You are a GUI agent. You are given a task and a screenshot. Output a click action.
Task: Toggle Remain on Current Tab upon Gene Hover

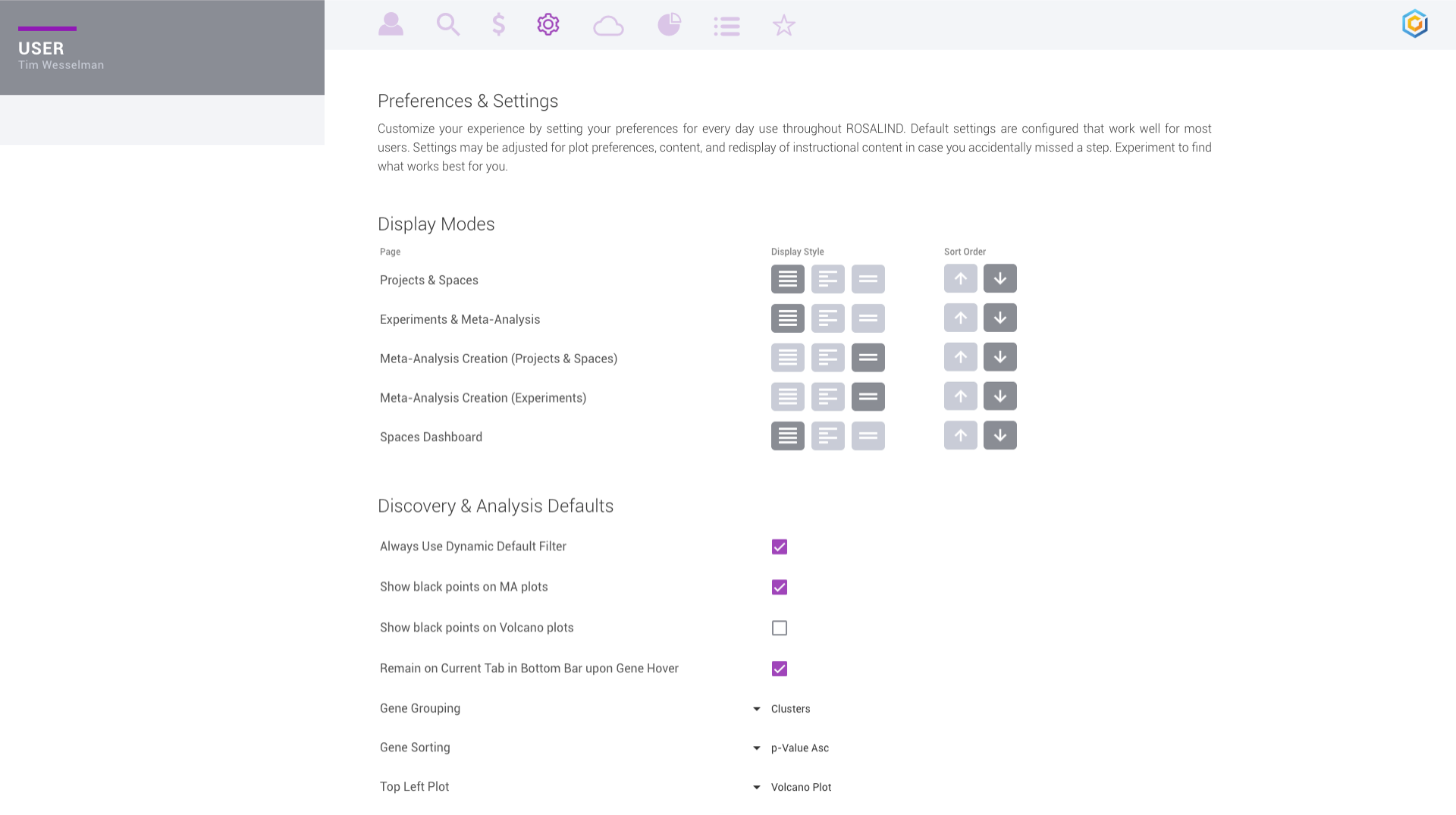(x=780, y=669)
